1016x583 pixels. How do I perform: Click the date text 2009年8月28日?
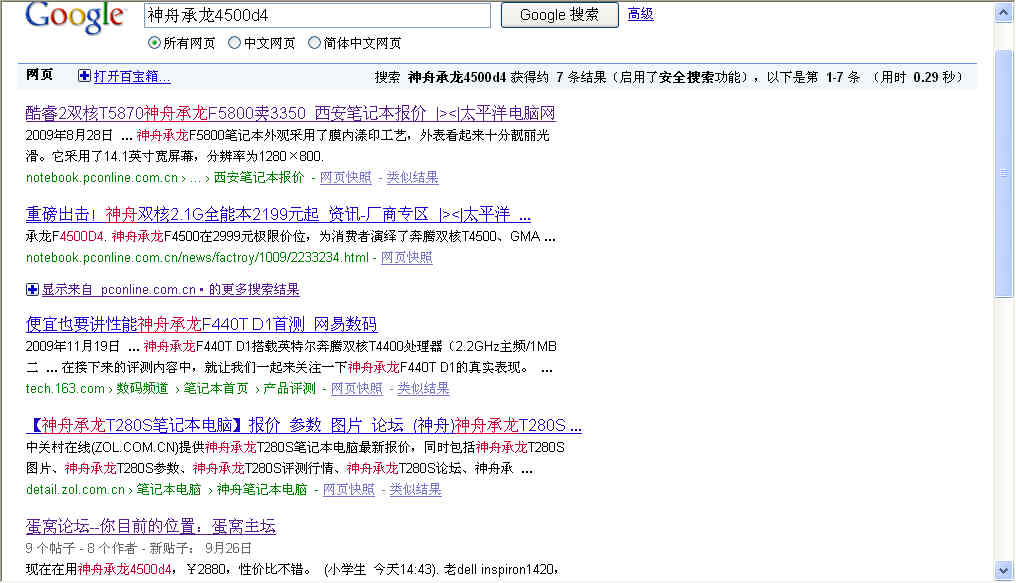[69, 135]
